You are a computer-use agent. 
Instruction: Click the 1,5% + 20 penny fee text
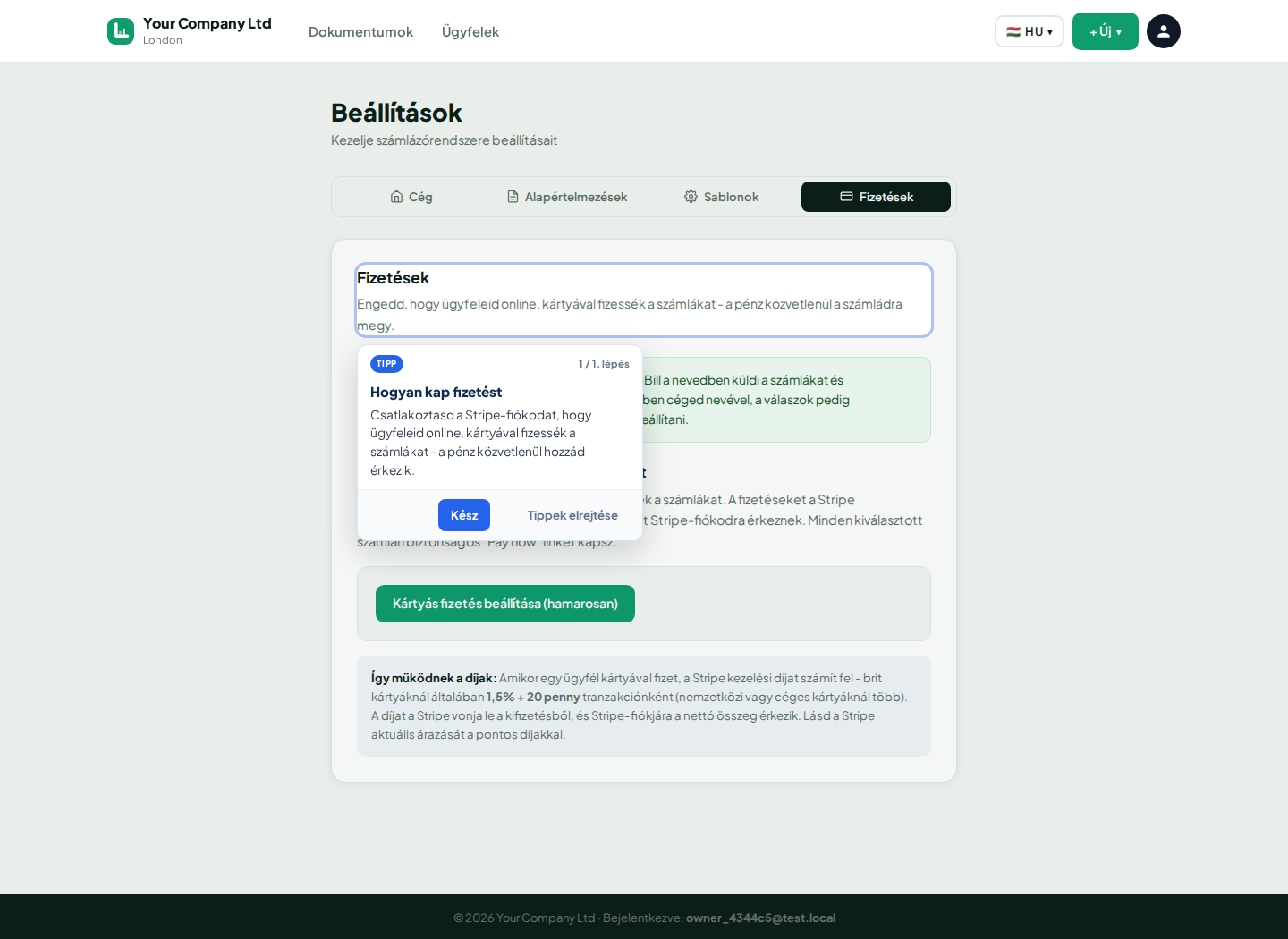point(533,697)
